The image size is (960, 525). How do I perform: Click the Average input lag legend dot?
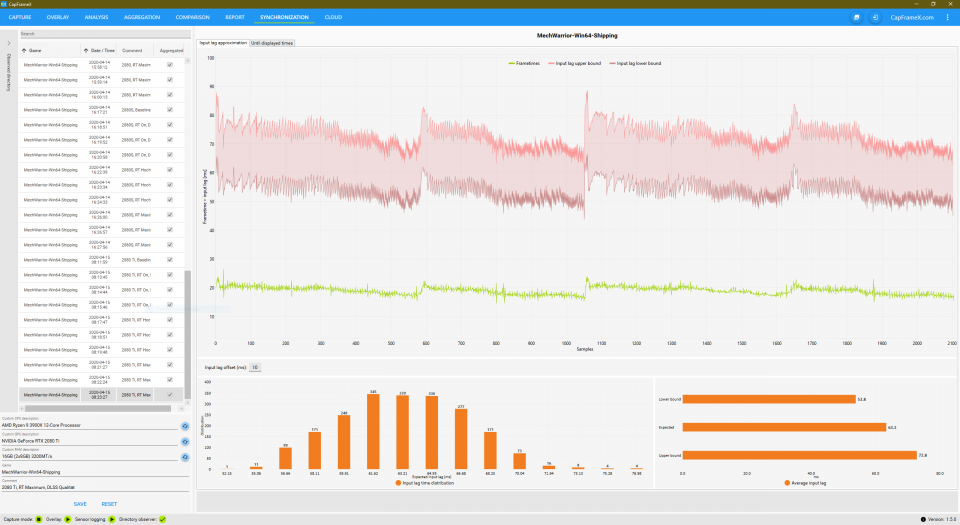[787, 483]
